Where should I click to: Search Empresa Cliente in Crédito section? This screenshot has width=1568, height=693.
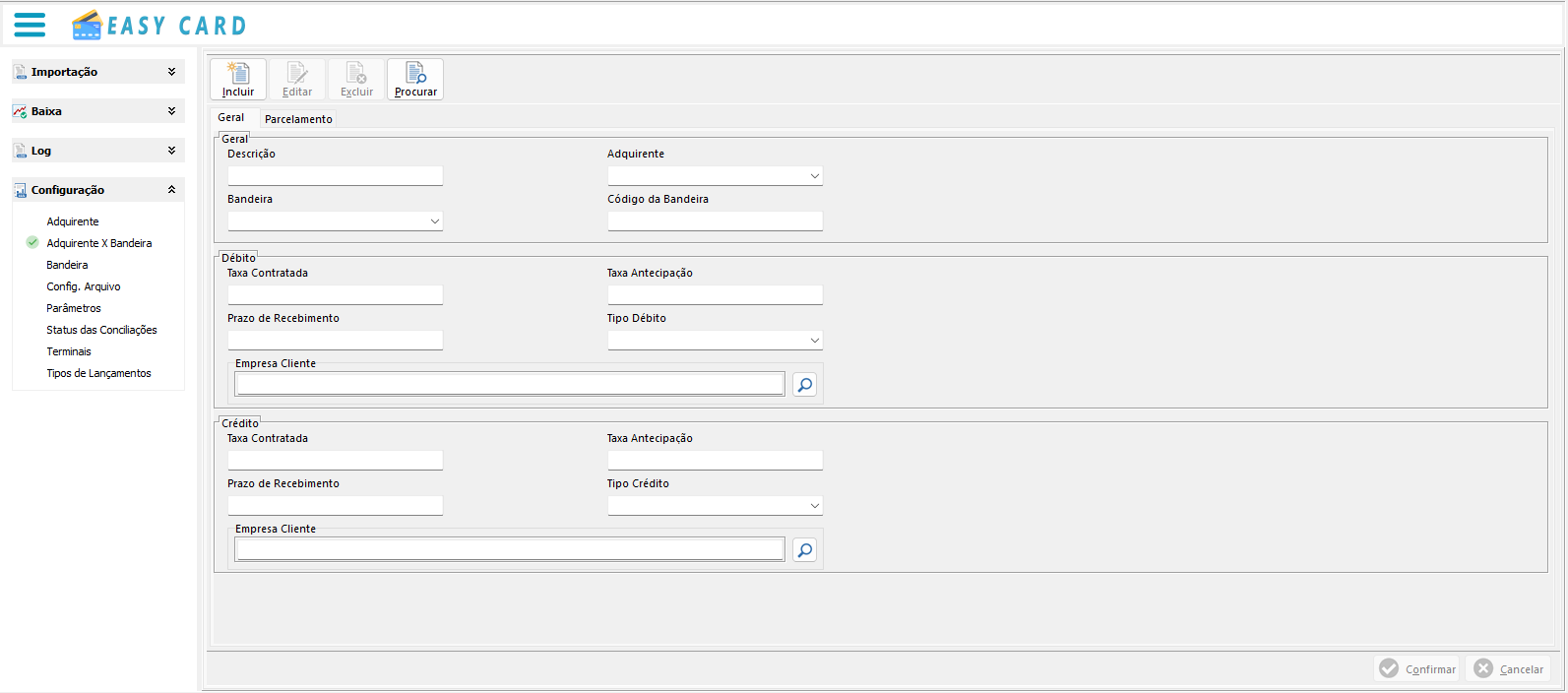coord(804,550)
